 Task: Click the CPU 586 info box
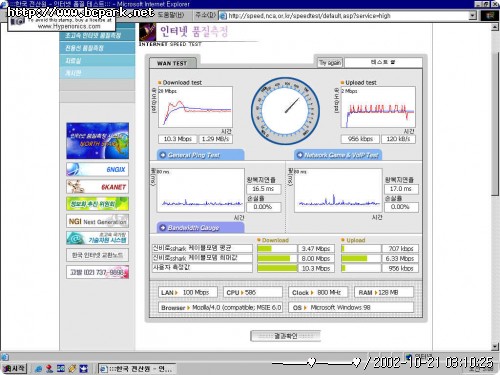(253, 292)
